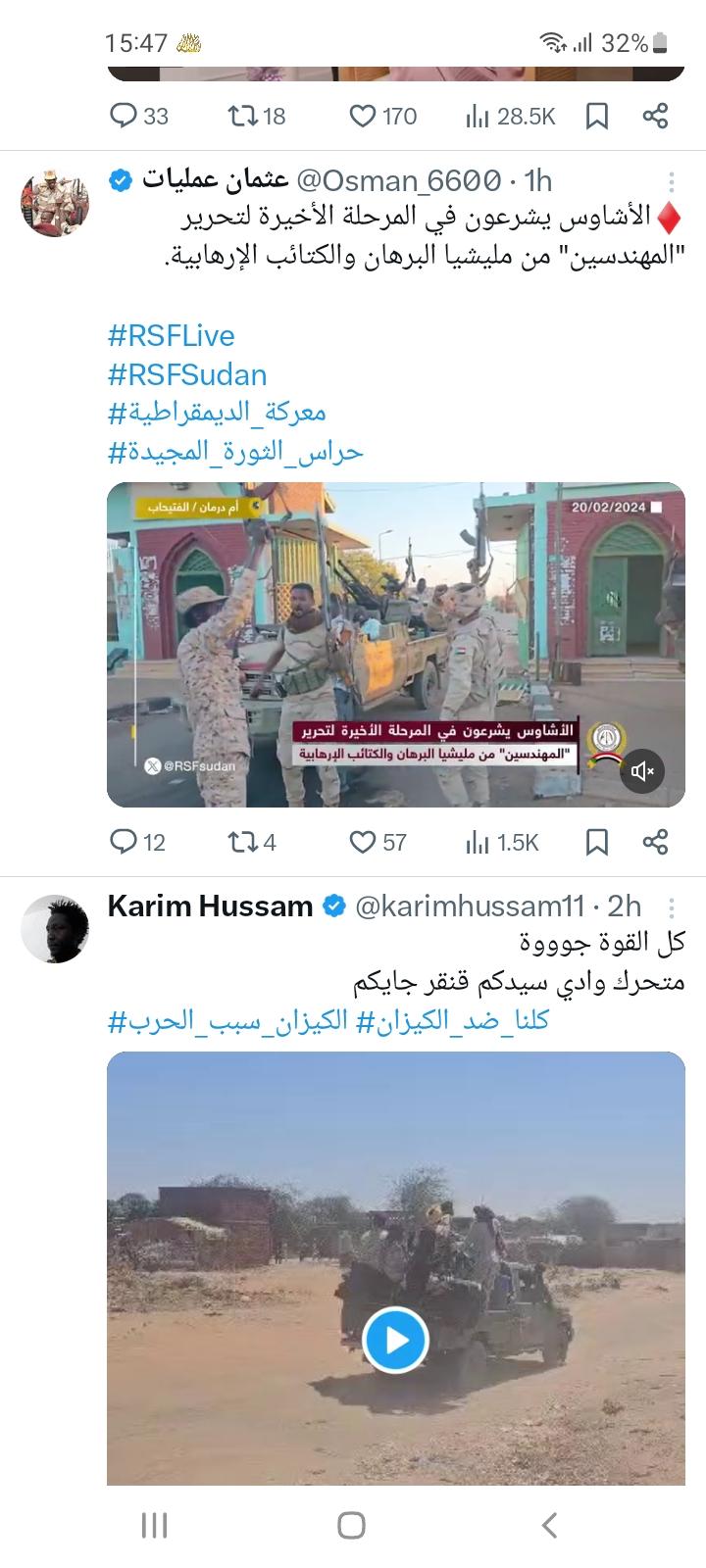This screenshot has height=1568, width=706.
Task: Like the Osman_6600 tweet with 57 likes
Action: click(x=378, y=842)
